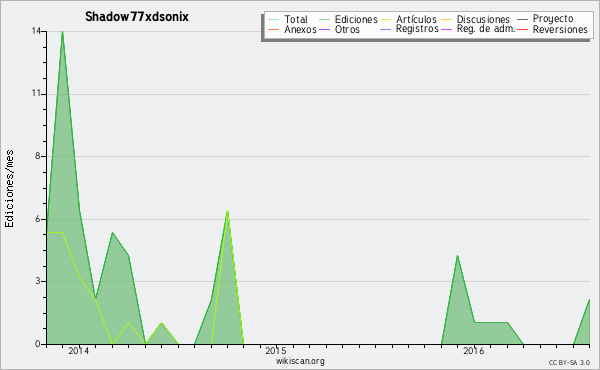
Task: Click the late-2015 peak near 4 edits
Action: coord(457,256)
